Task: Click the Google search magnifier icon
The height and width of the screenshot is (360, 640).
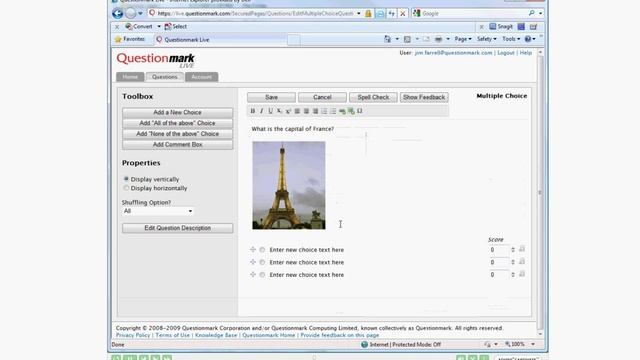Action: pos(531,13)
